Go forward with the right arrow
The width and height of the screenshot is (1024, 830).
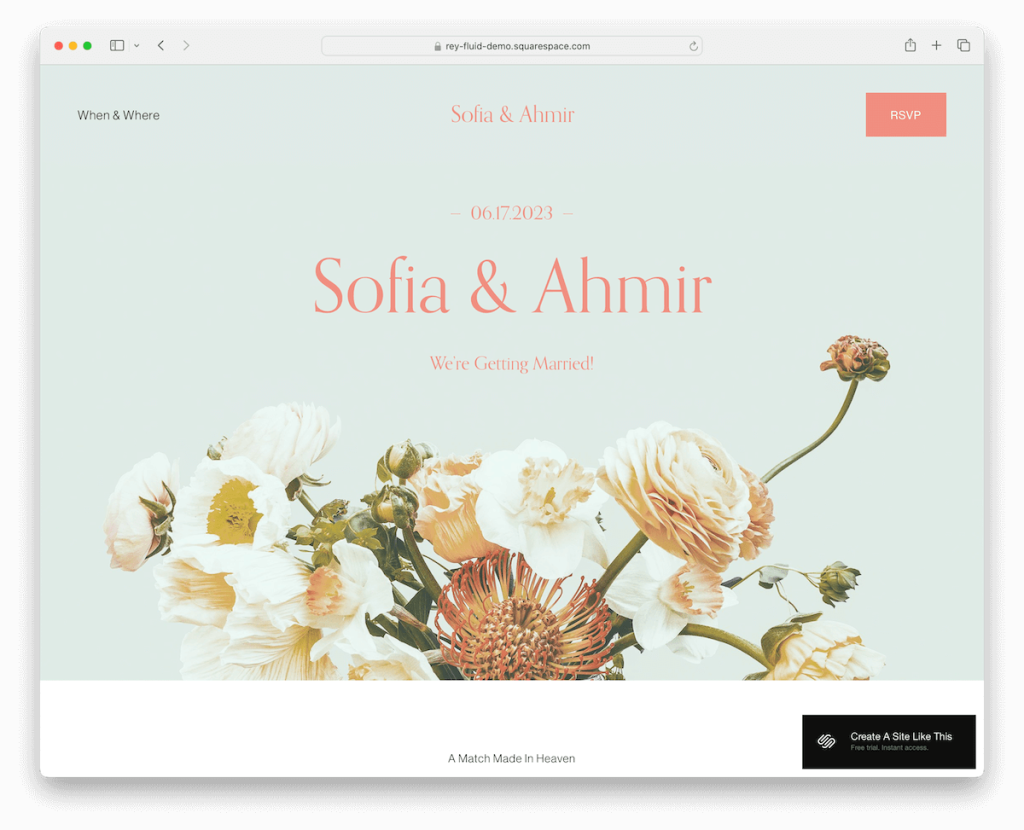(186, 46)
